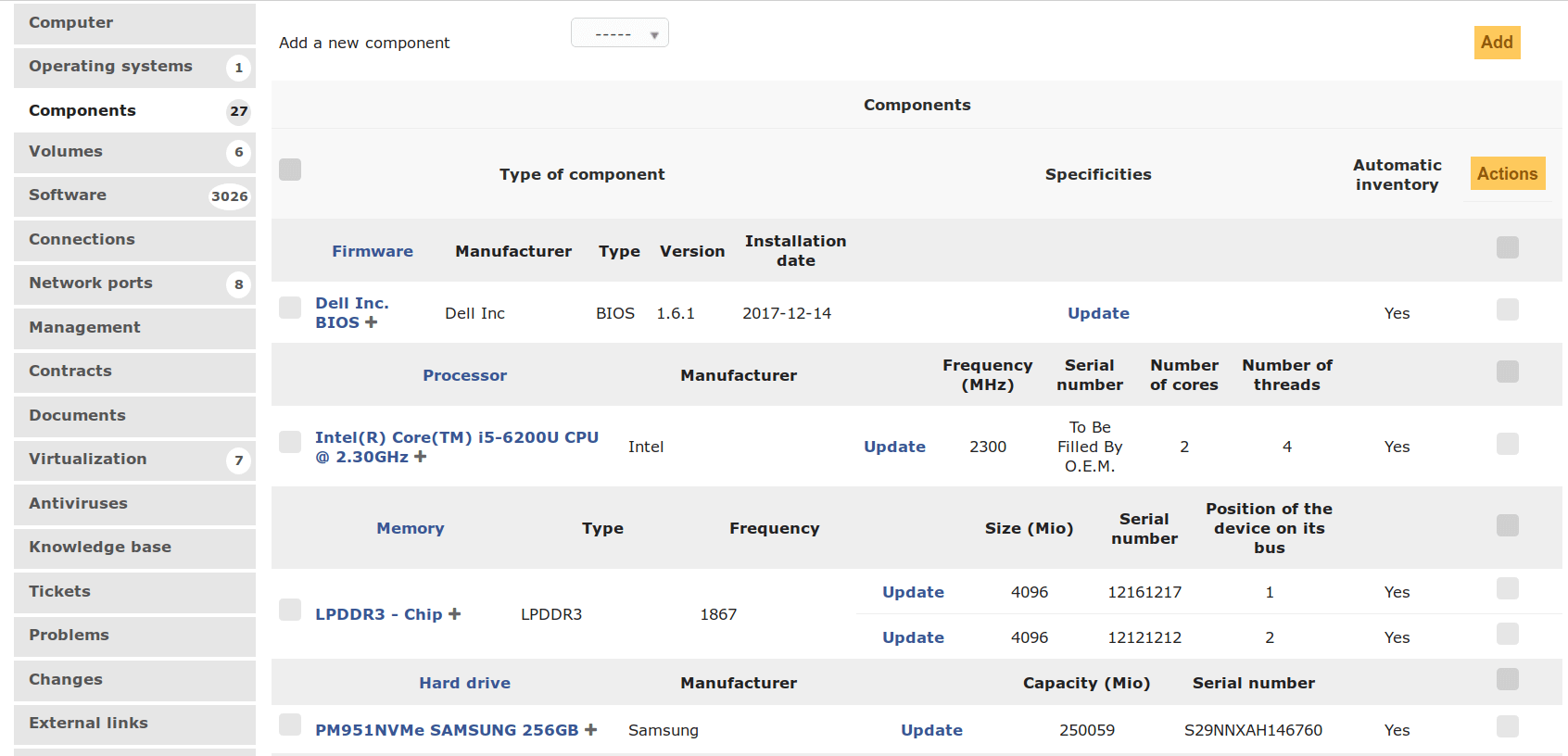Open the Firmware section link
This screenshot has width=1568, height=756.
point(373,251)
